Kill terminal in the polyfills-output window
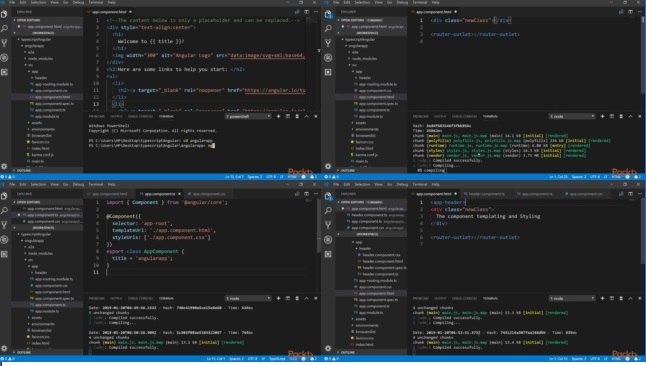 click(x=621, y=117)
